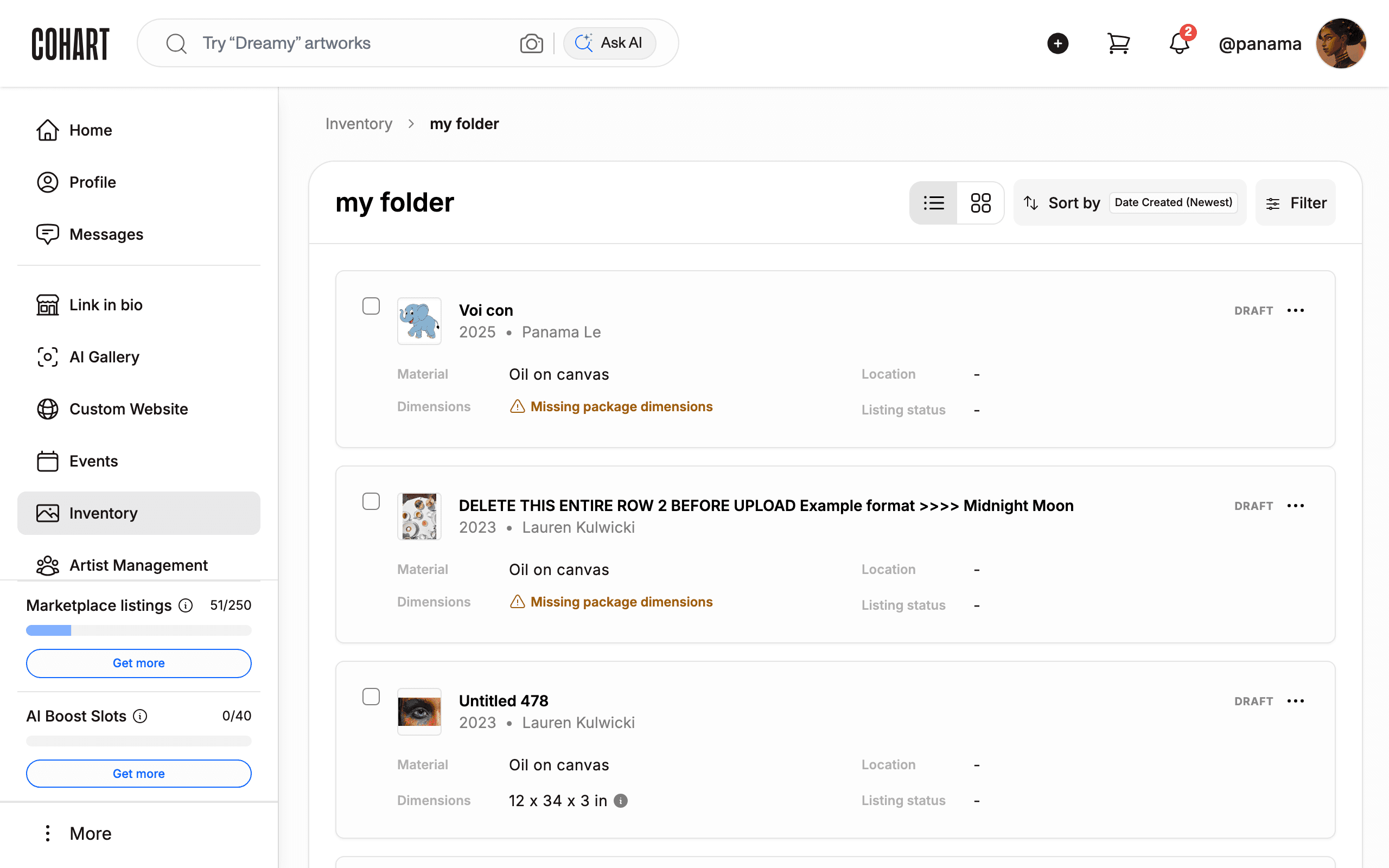The image size is (1389, 868).
Task: Click 'my folder' breadcrumb text
Action: pyautogui.click(x=464, y=124)
